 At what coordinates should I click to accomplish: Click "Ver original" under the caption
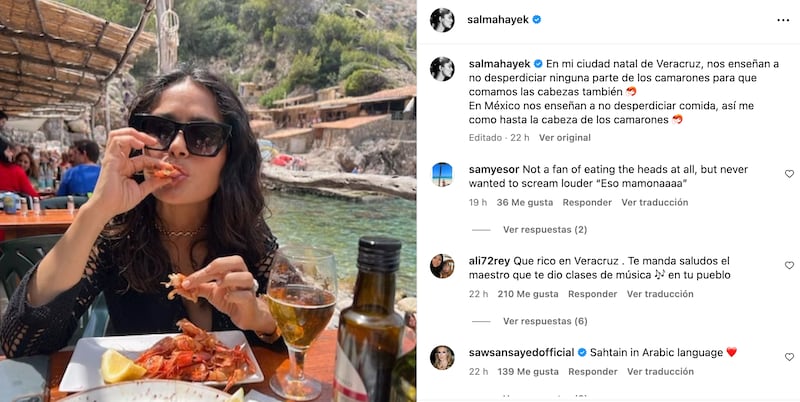click(565, 137)
